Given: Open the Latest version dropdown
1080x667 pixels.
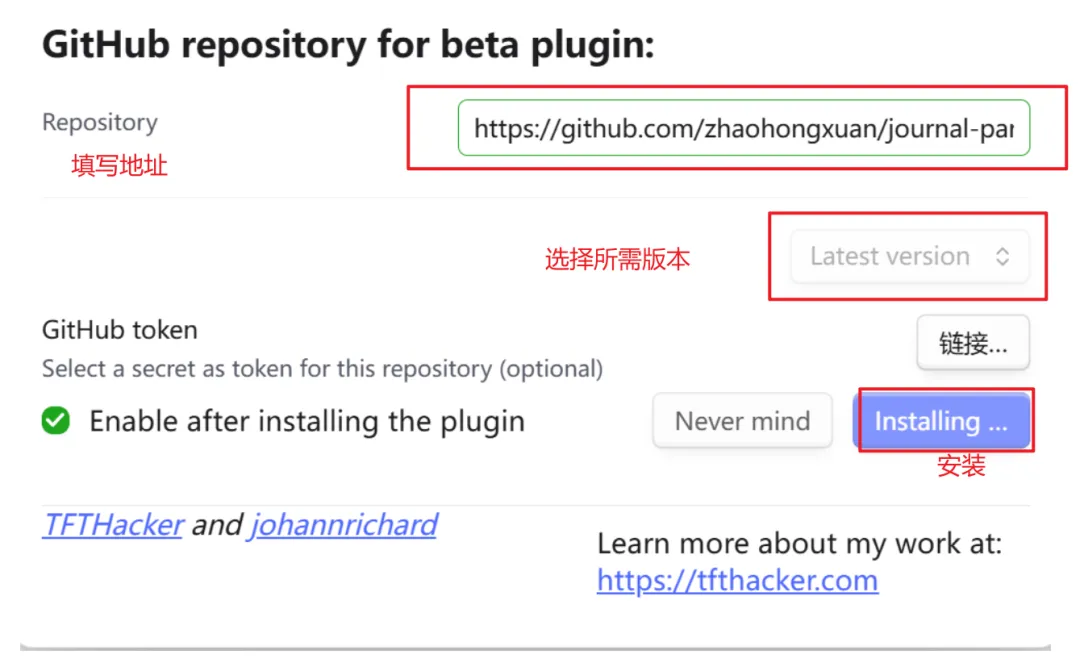Looking at the screenshot, I should pyautogui.click(x=910, y=257).
